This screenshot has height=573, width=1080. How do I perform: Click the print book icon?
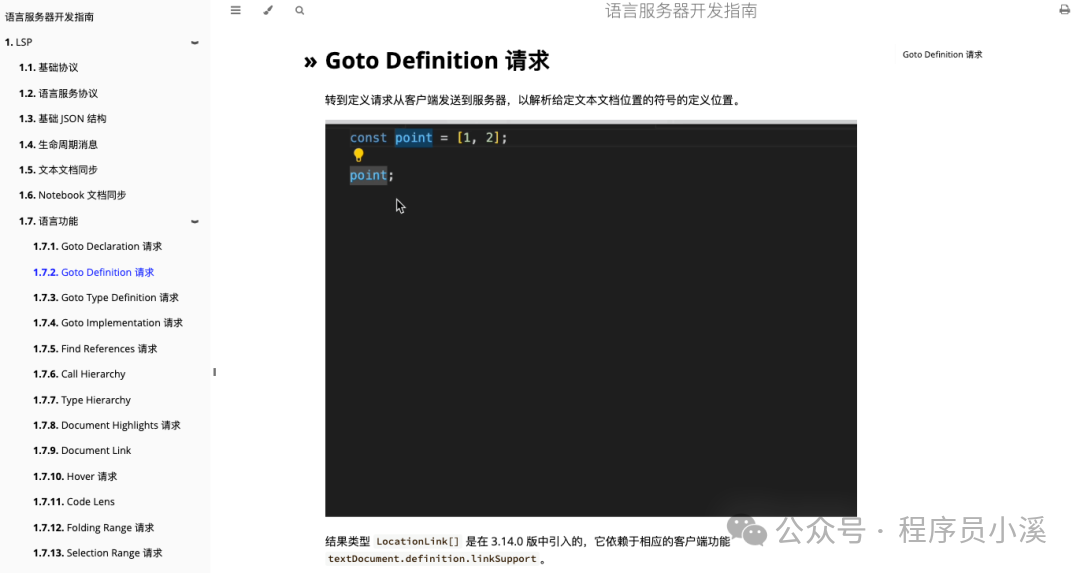[x=1064, y=10]
